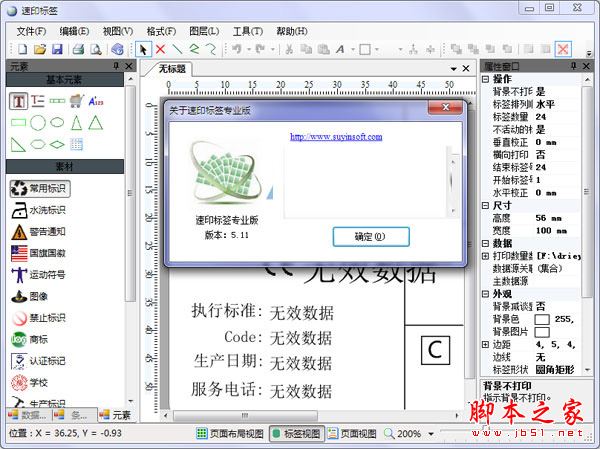Select the 常用标识 common symbols button
Viewport: 600px width, 449px height.
(x=40, y=188)
